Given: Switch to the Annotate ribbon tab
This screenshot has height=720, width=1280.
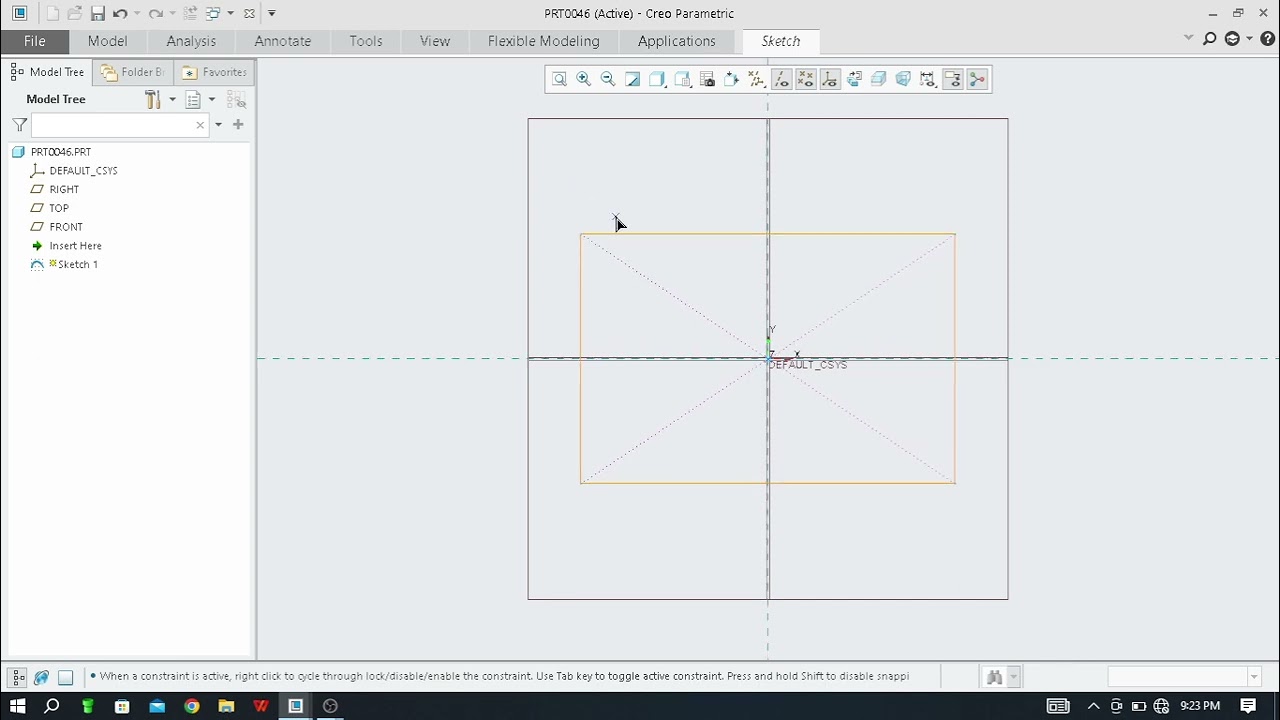Looking at the screenshot, I should (283, 41).
